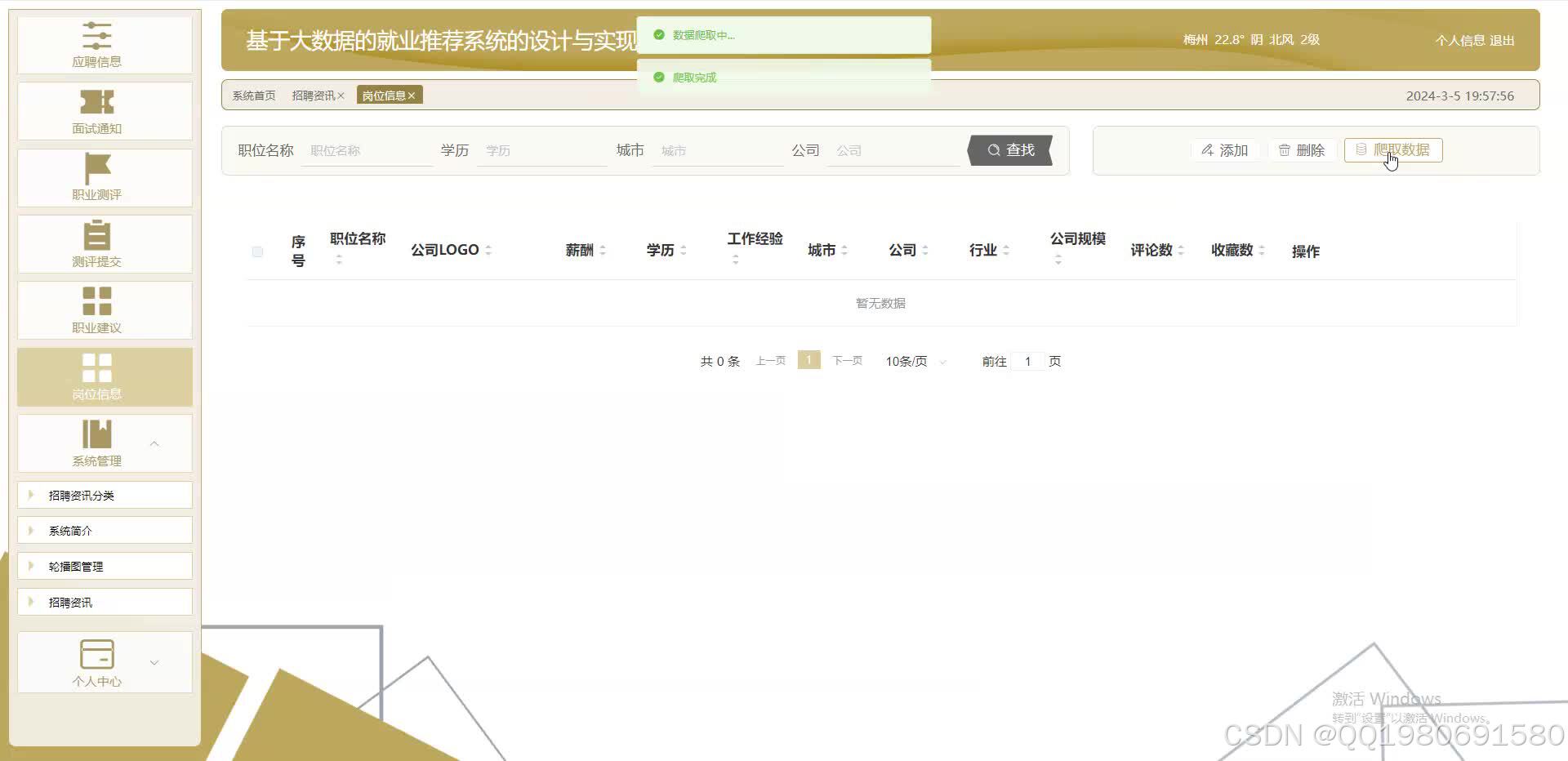Switch to the 招聘资讯 tab
The width and height of the screenshot is (1568, 761).
[314, 95]
